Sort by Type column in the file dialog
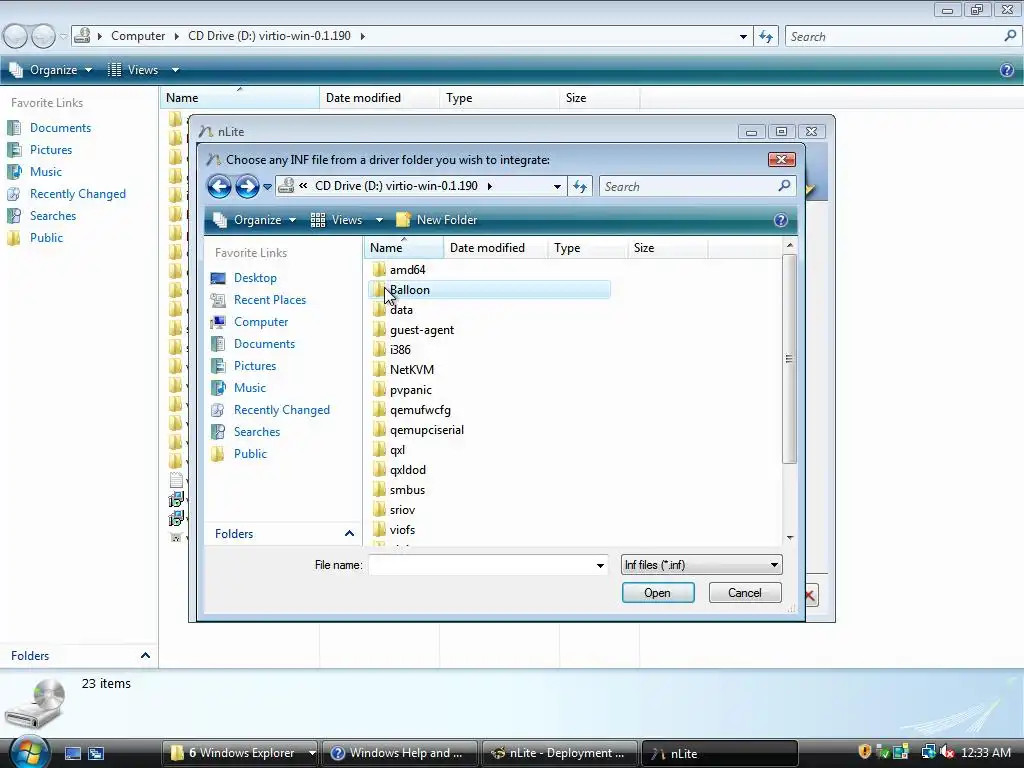 coord(588,248)
